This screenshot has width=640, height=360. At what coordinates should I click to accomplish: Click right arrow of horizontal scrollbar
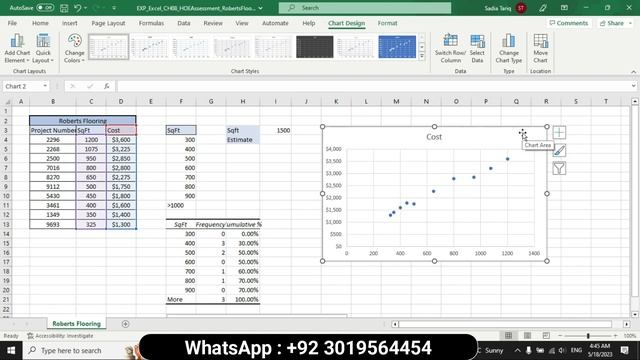[x=627, y=324]
